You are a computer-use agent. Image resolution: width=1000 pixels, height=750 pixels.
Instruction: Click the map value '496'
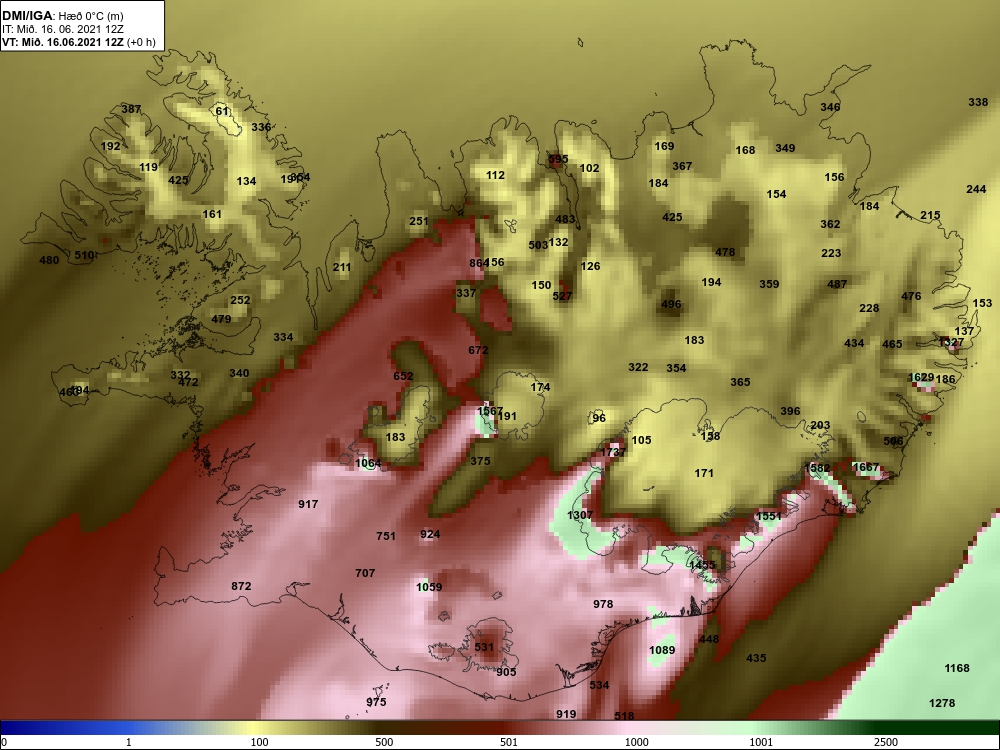(x=671, y=304)
